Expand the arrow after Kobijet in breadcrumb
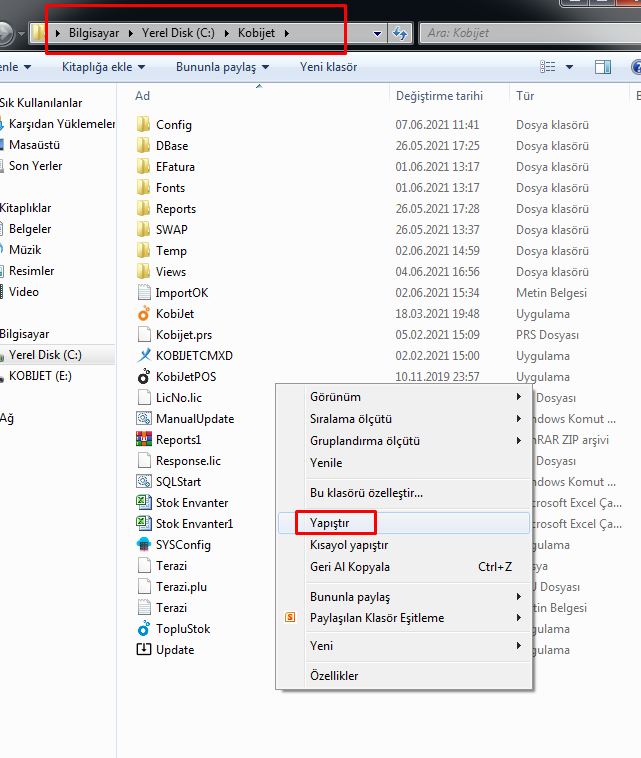 pos(287,33)
